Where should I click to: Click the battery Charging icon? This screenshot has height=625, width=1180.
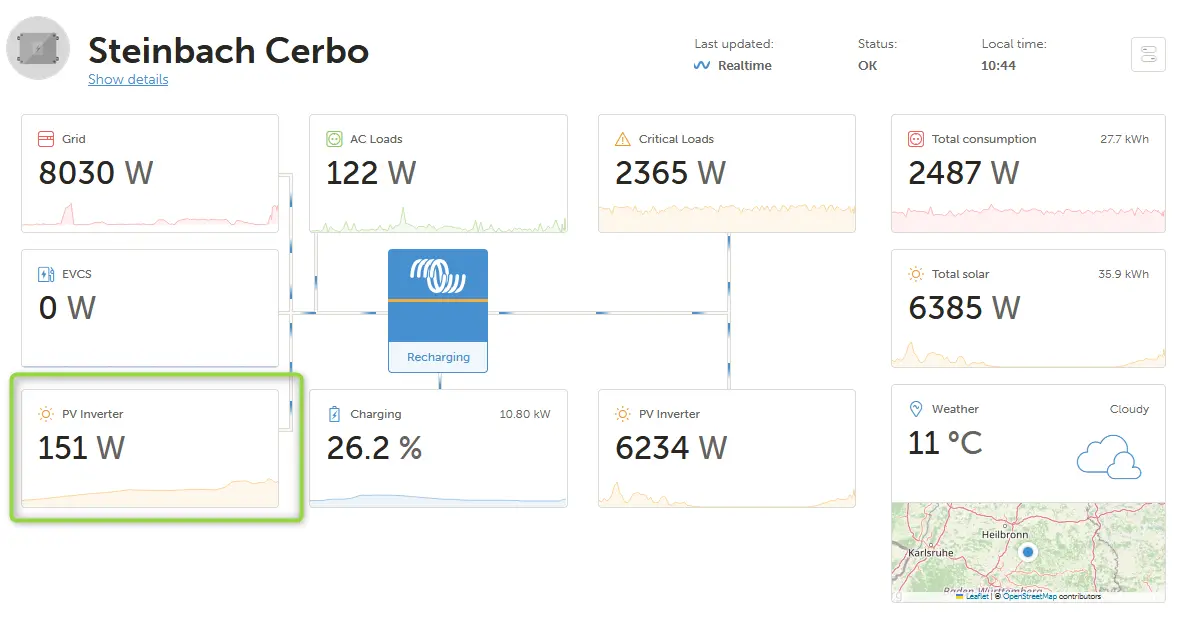pyautogui.click(x=334, y=414)
